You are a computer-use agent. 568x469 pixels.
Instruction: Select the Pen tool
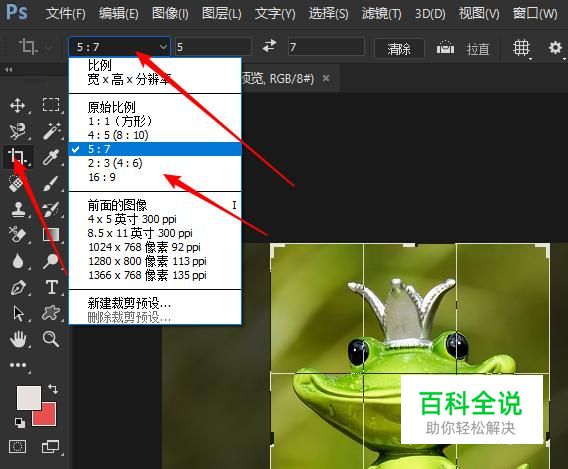coord(17,287)
